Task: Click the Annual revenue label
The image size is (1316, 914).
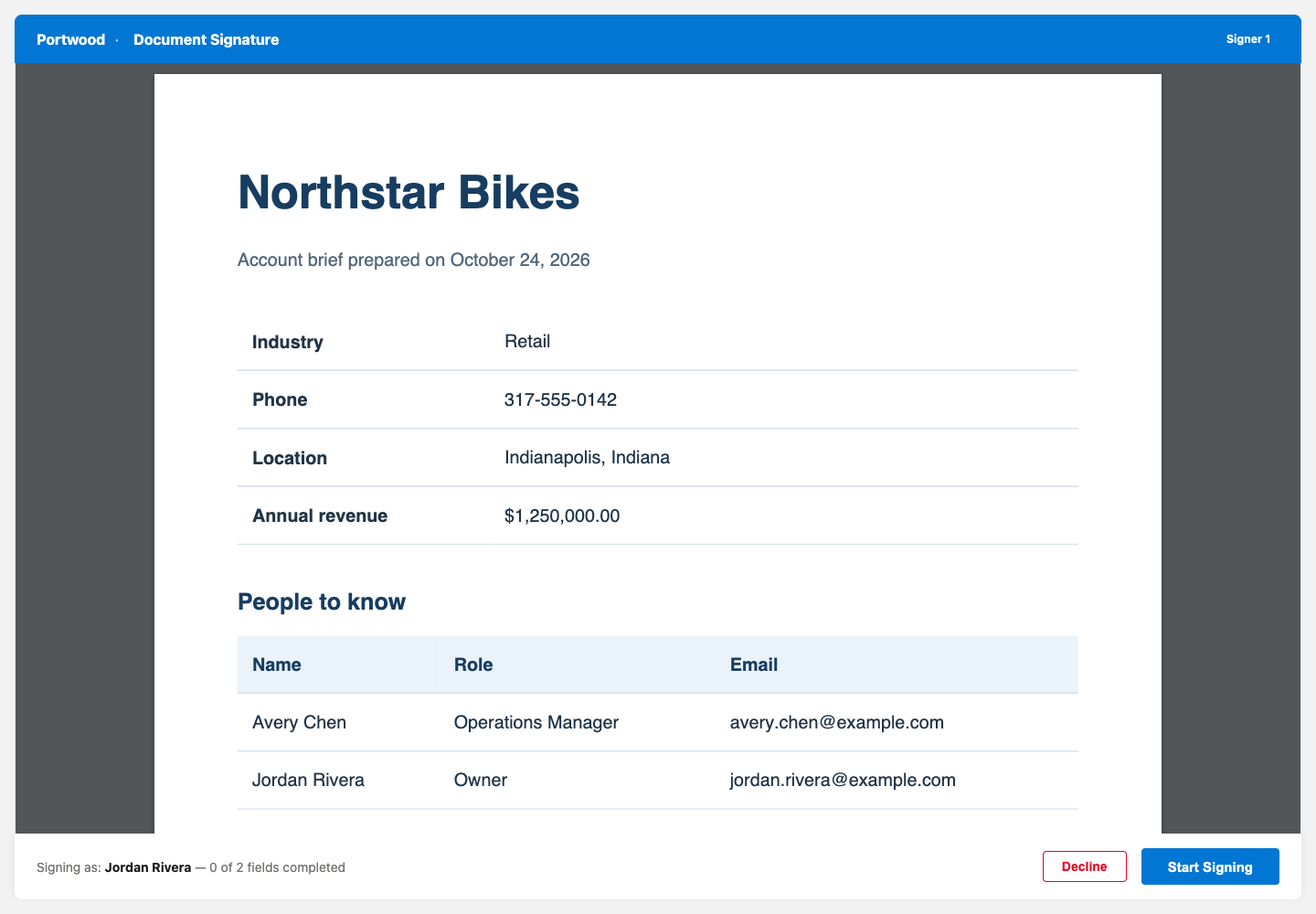Action: (320, 515)
